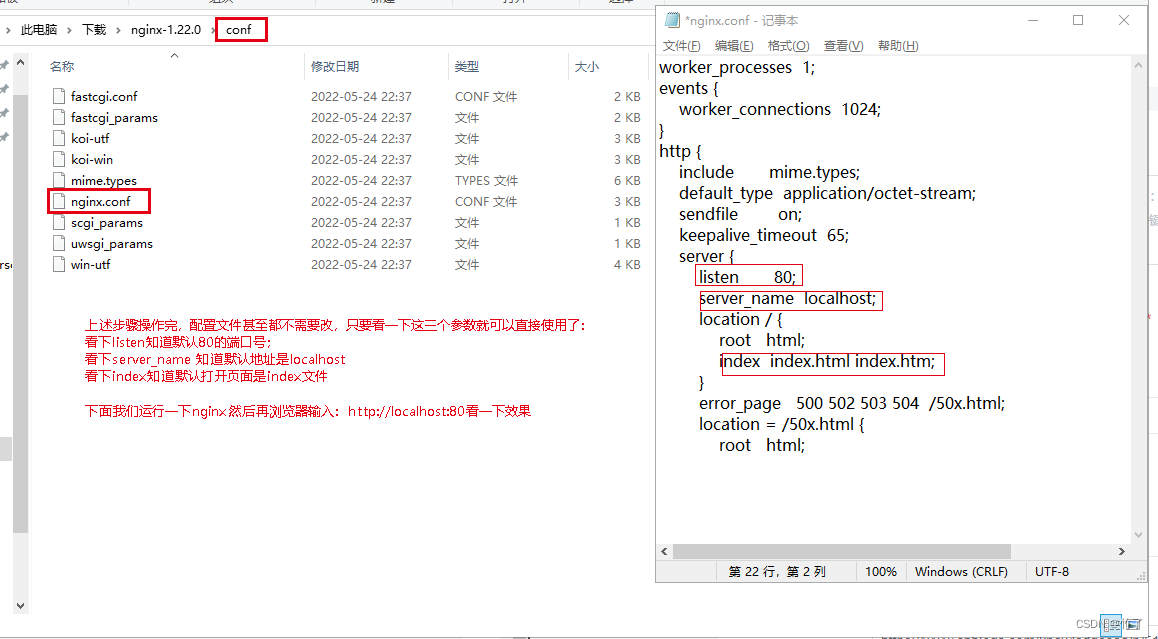Click conf folder in breadcrumb path
The height and width of the screenshot is (639, 1158).
tap(239, 30)
